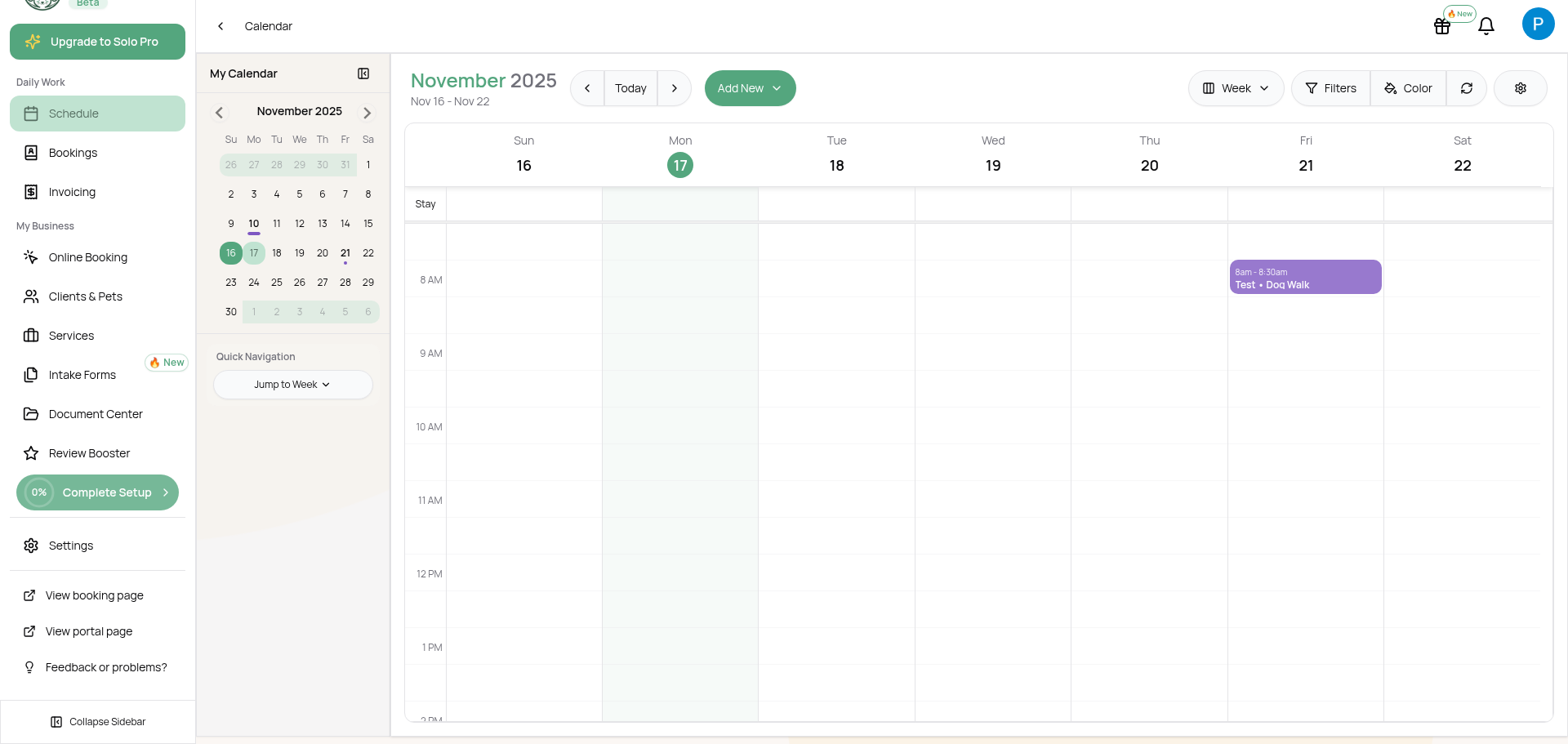Open the user profile avatar

click(1538, 25)
